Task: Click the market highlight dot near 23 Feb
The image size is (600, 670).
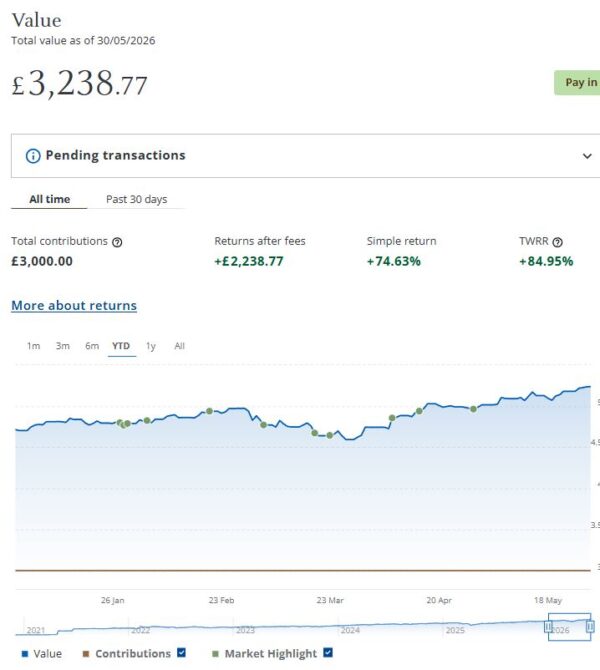Action: pyautogui.click(x=209, y=411)
